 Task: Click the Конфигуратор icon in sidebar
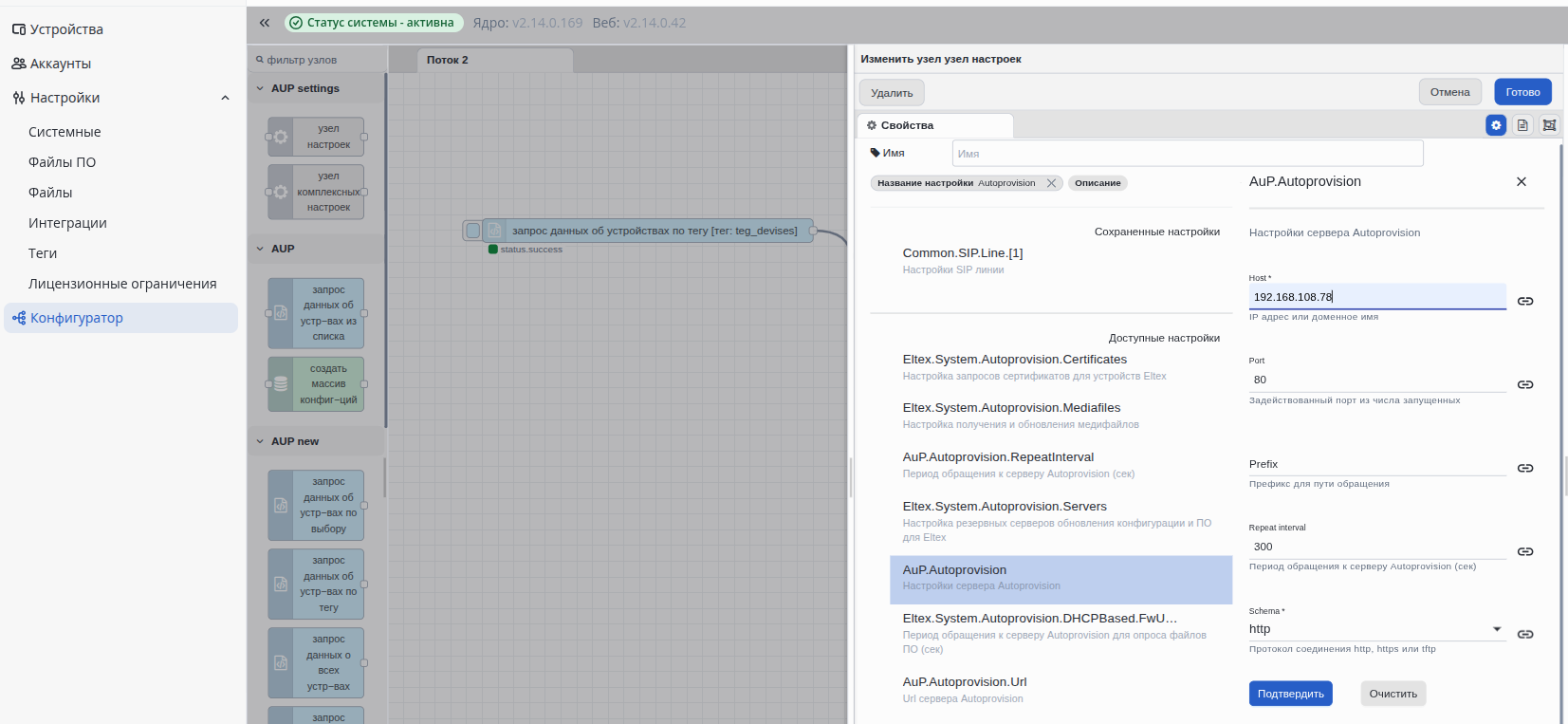pos(18,318)
